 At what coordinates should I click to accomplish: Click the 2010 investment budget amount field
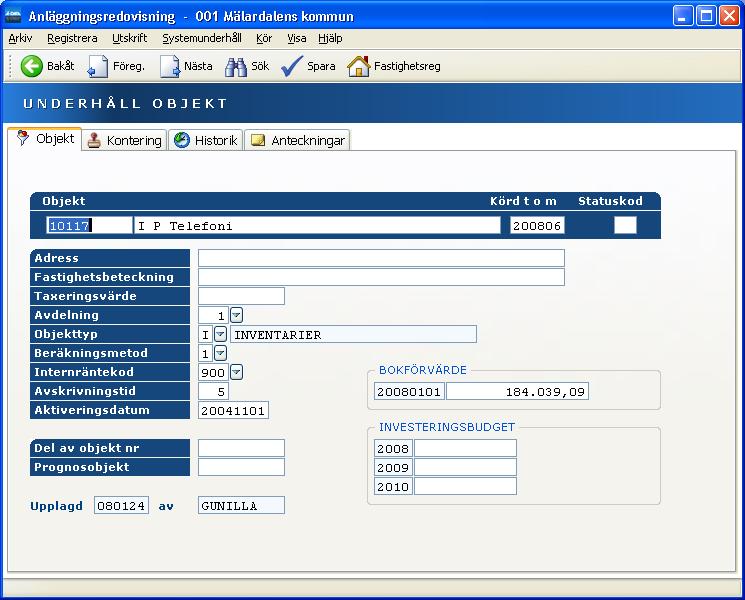click(x=465, y=486)
